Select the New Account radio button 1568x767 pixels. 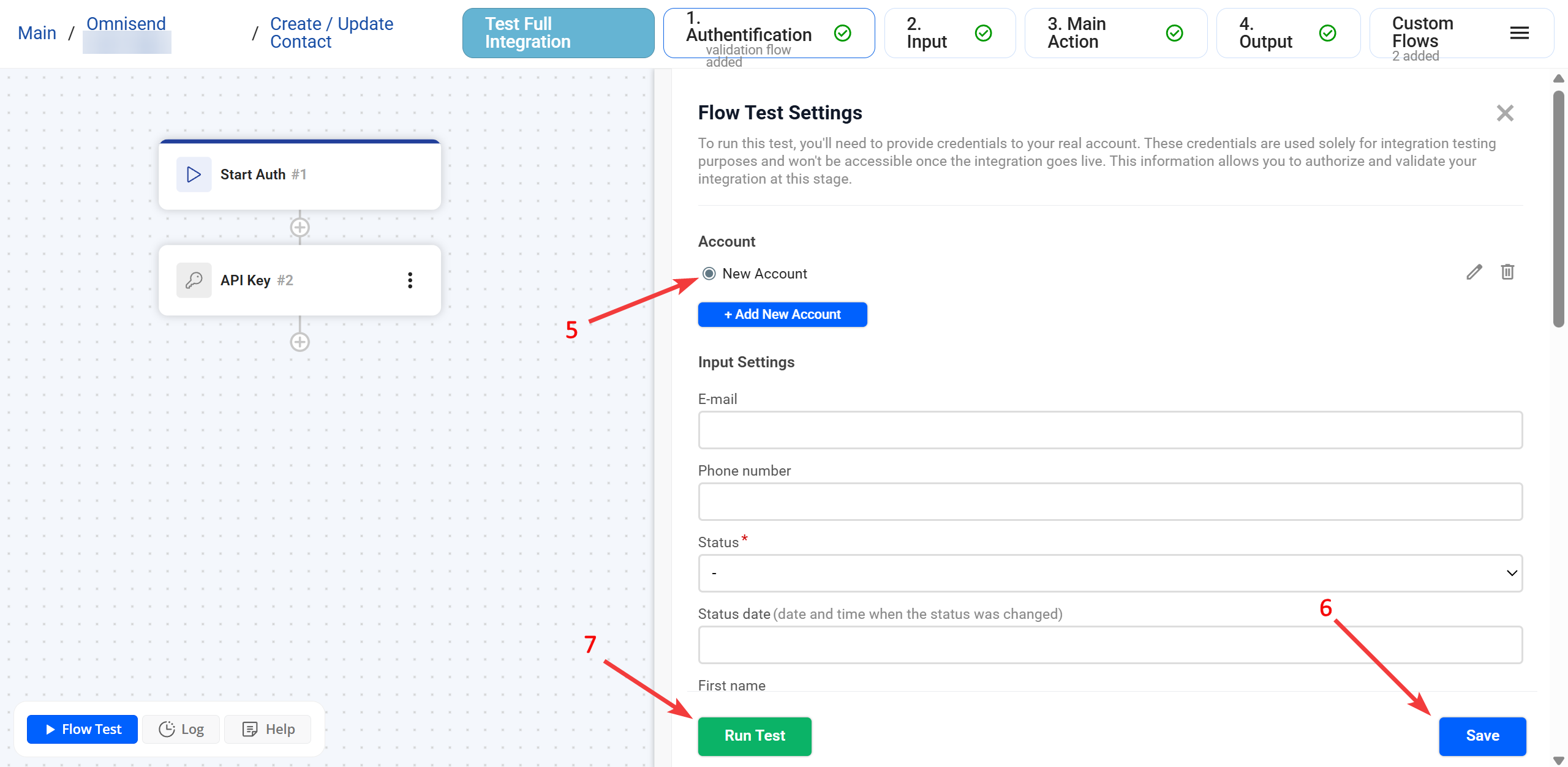(x=709, y=274)
